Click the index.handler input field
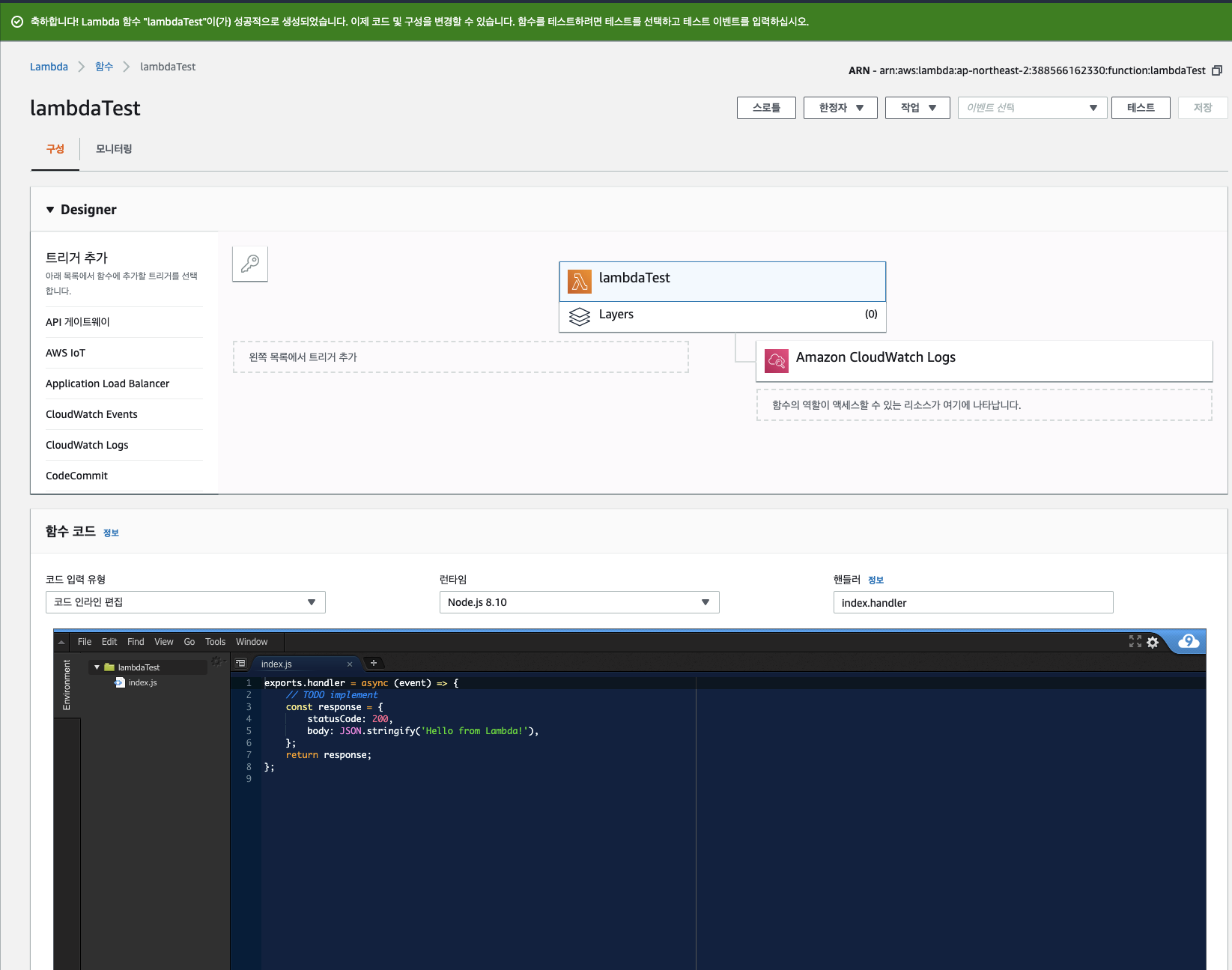Image resolution: width=1232 pixels, height=970 pixels. (x=973, y=602)
